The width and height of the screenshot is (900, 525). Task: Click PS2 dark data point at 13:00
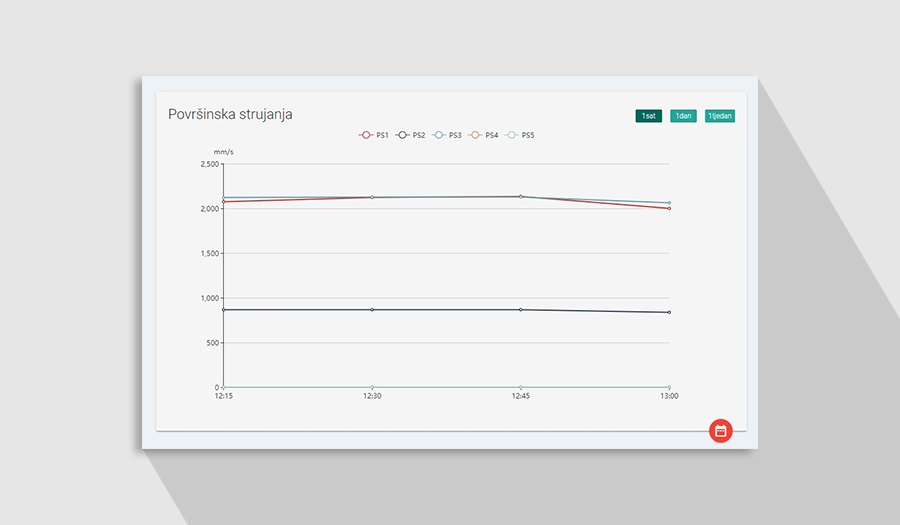pyautogui.click(x=669, y=312)
